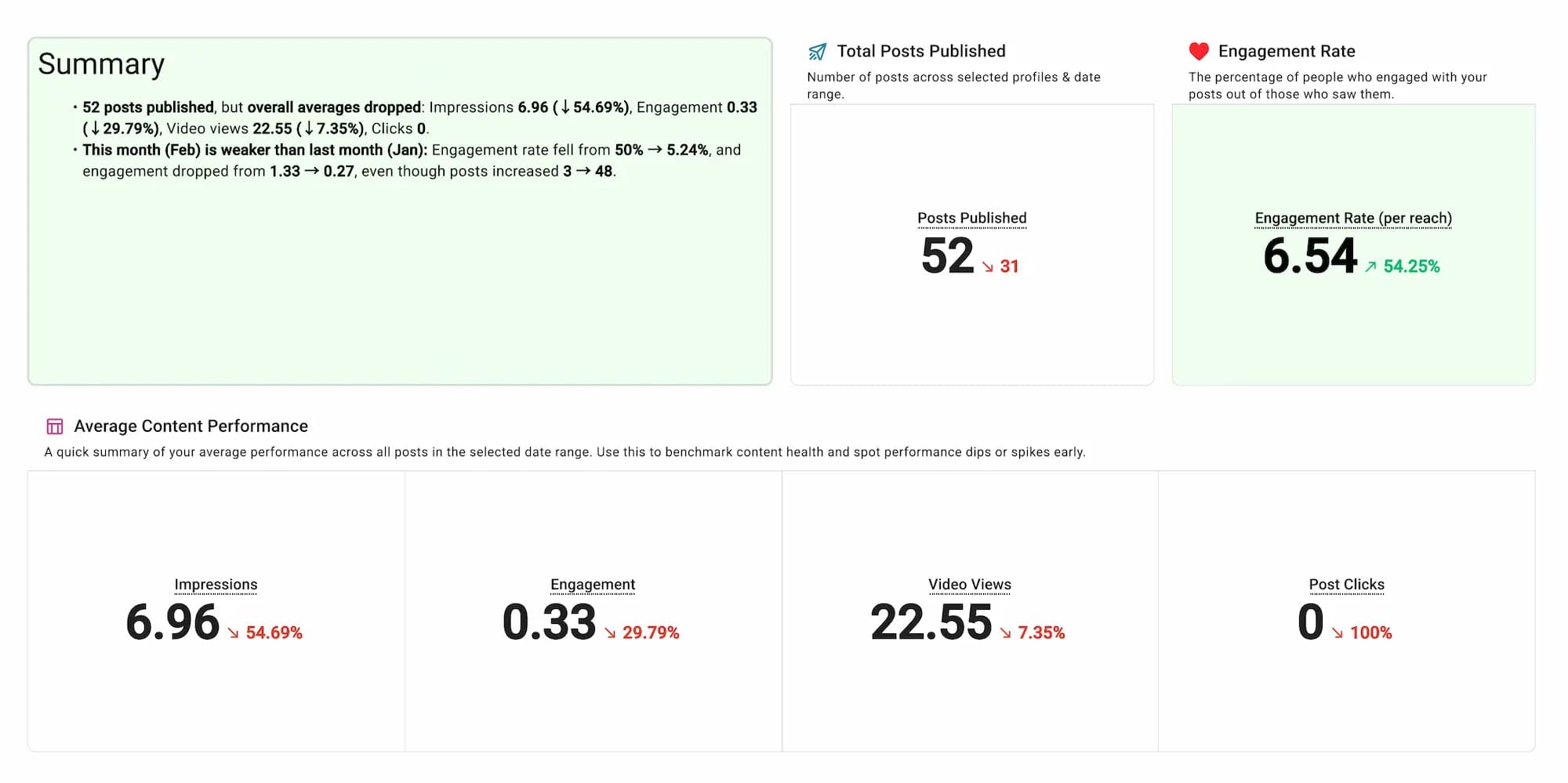Screen dimensions: 1568x783
Task: Click the underlined Posts Published metric label
Action: point(971,218)
